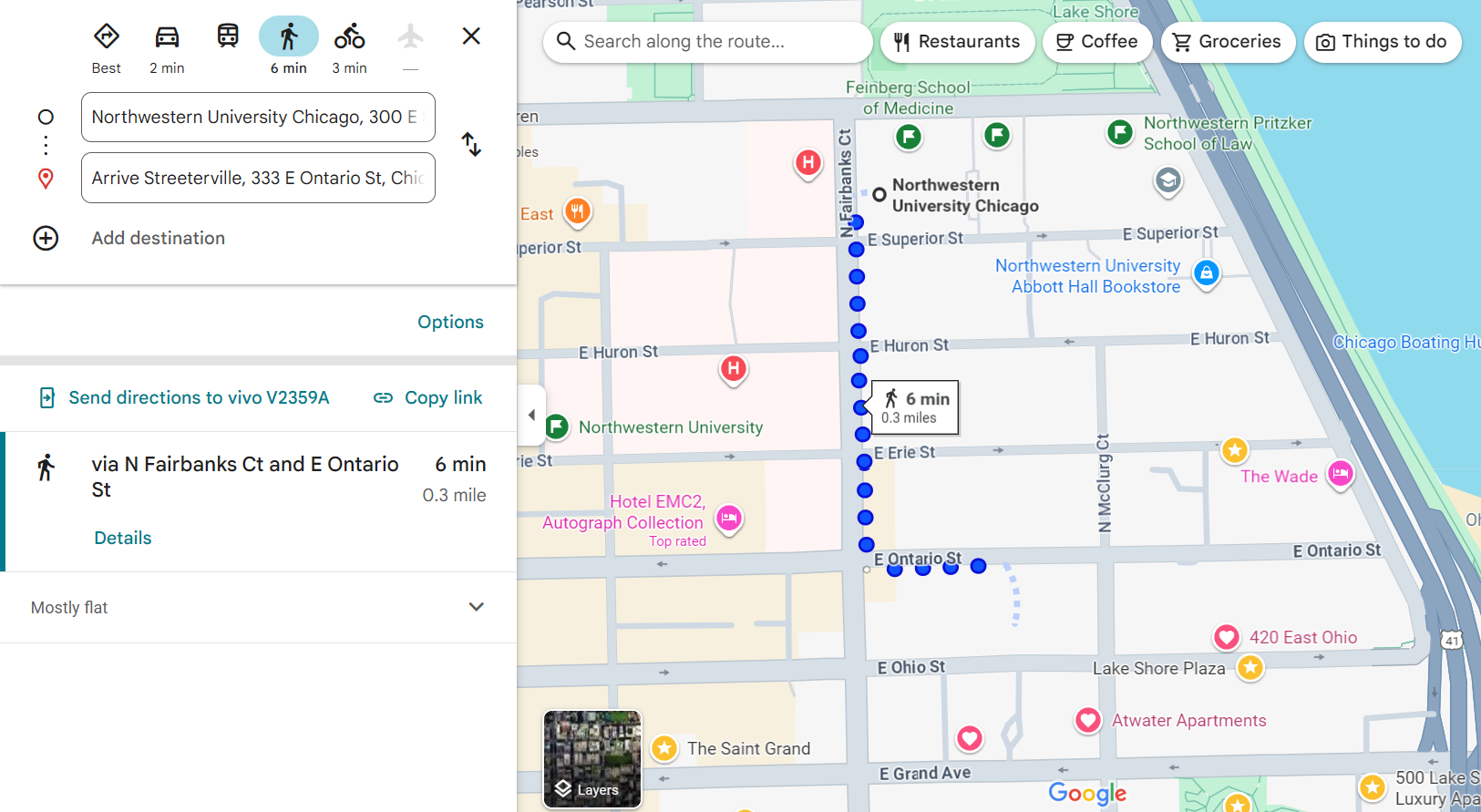Collapse the side panel with the arrow
Image resolution: width=1481 pixels, height=812 pixels.
pos(532,416)
